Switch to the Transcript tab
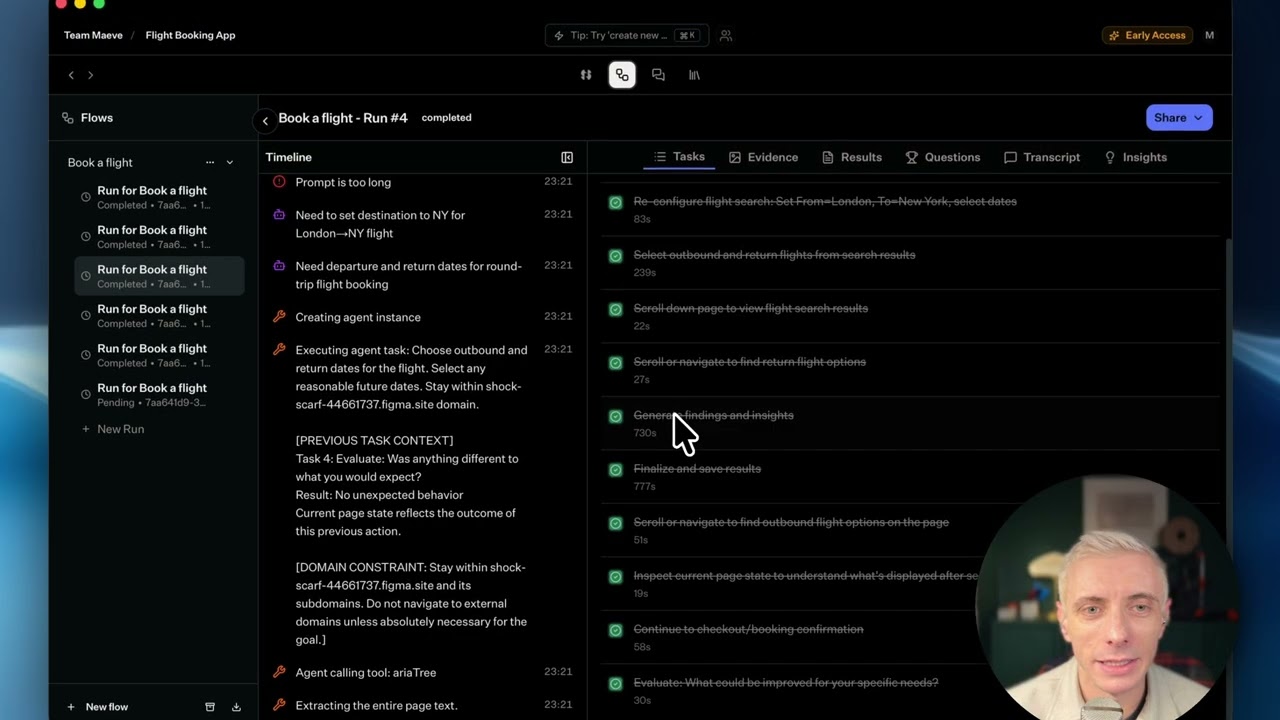 (x=1042, y=157)
